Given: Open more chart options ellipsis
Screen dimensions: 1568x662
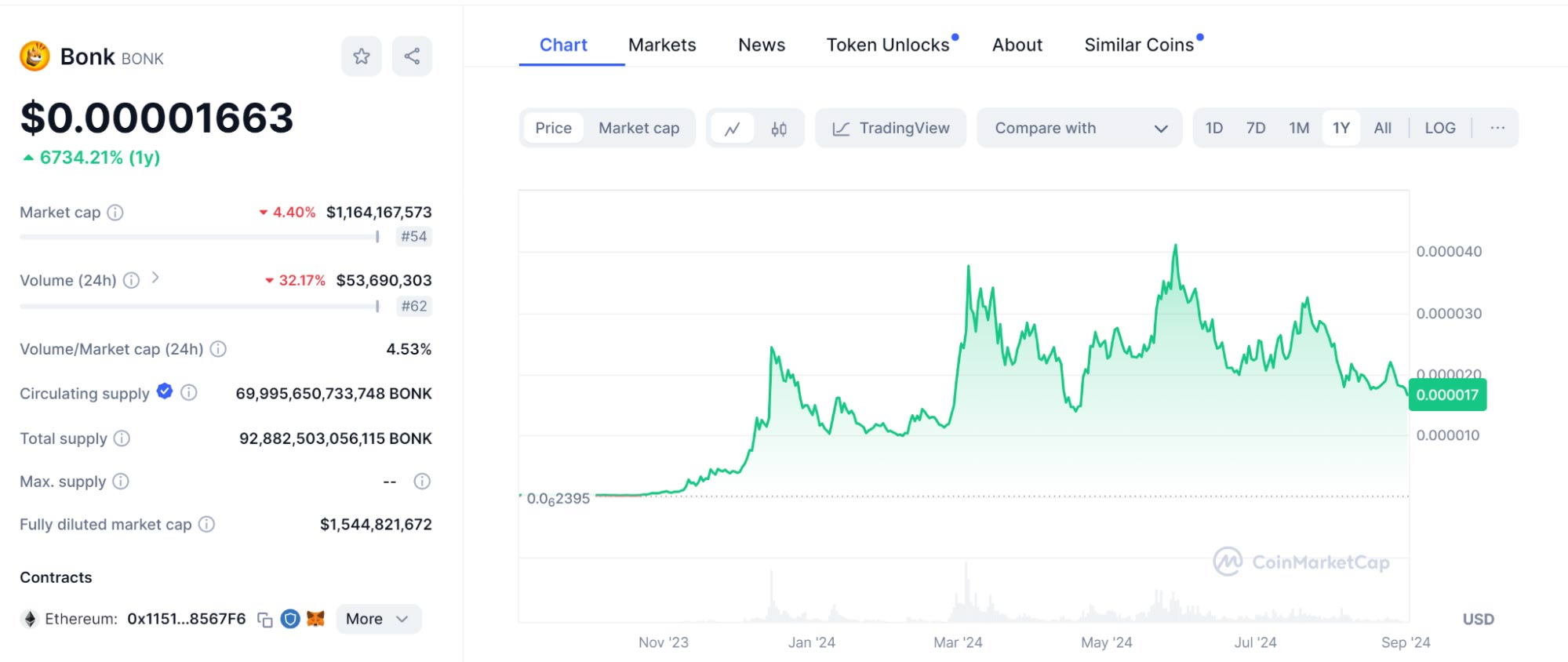Looking at the screenshot, I should click(x=1497, y=128).
